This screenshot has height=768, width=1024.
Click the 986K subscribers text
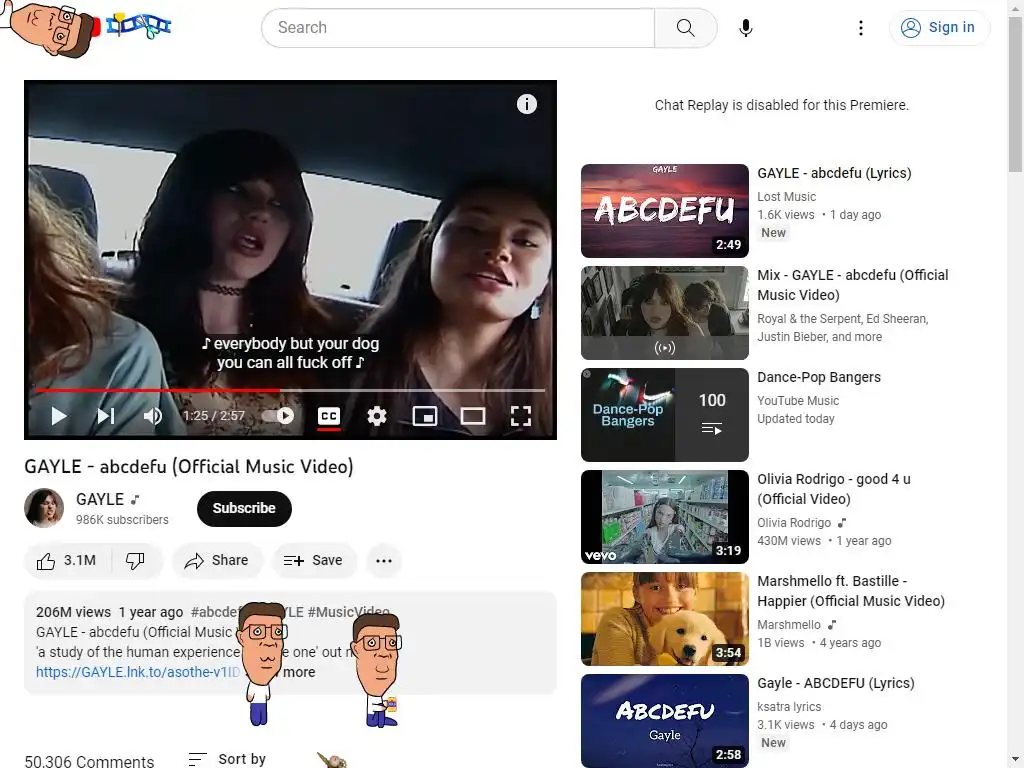coord(122,520)
